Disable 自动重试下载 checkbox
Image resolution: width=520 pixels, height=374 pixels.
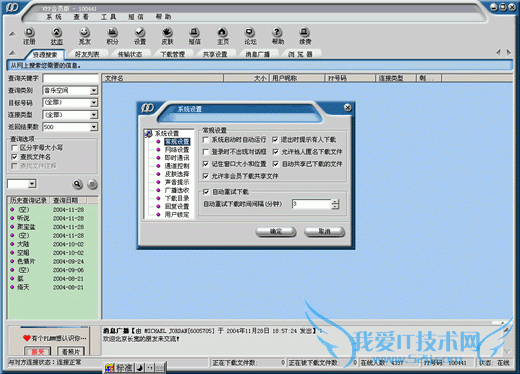(206, 192)
